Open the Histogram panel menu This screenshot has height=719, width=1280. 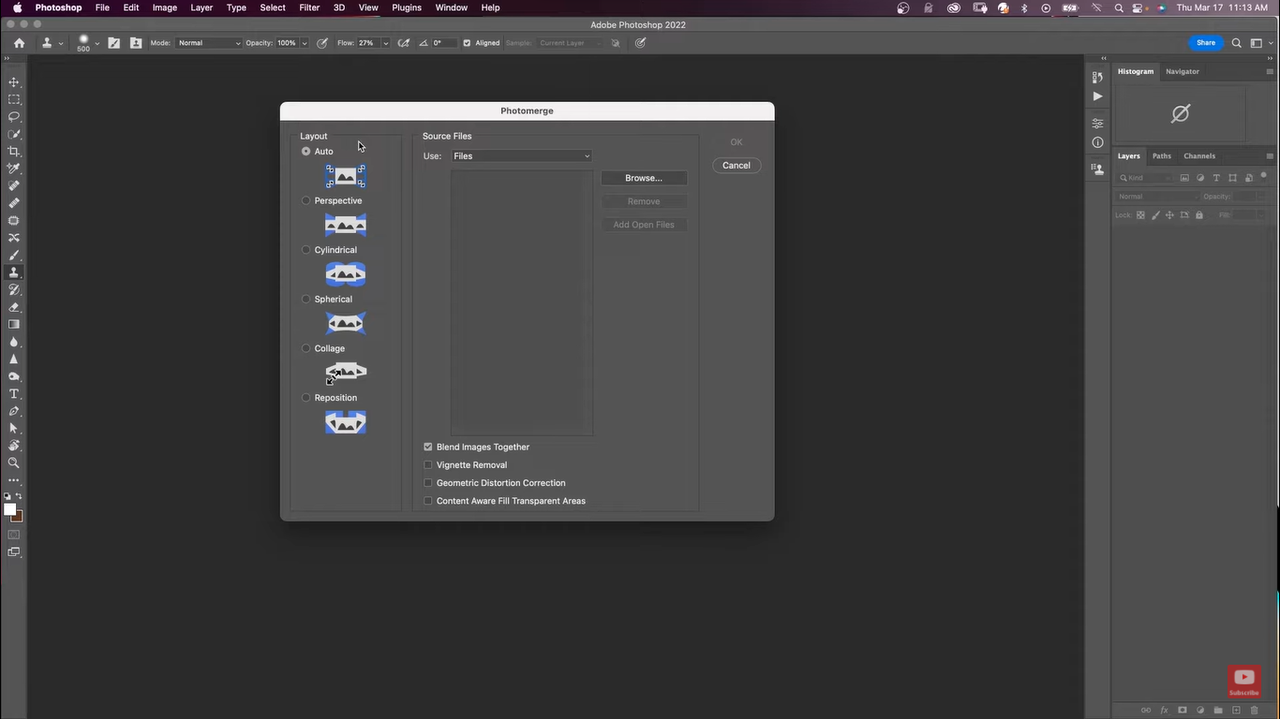pos(1270,71)
